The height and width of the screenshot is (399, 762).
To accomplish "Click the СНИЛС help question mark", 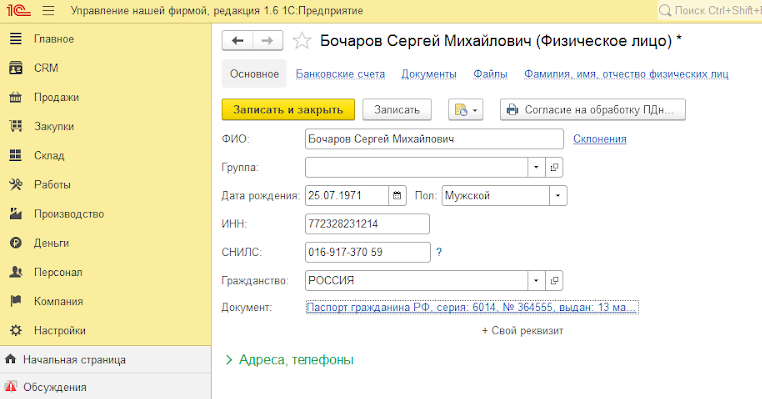I will click(439, 252).
